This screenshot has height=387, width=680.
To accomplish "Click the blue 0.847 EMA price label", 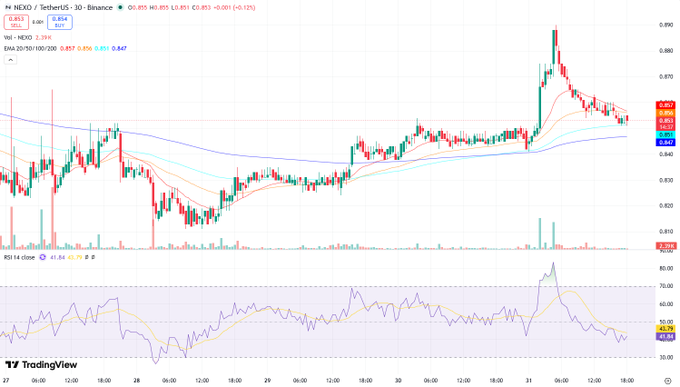I will pos(666,142).
